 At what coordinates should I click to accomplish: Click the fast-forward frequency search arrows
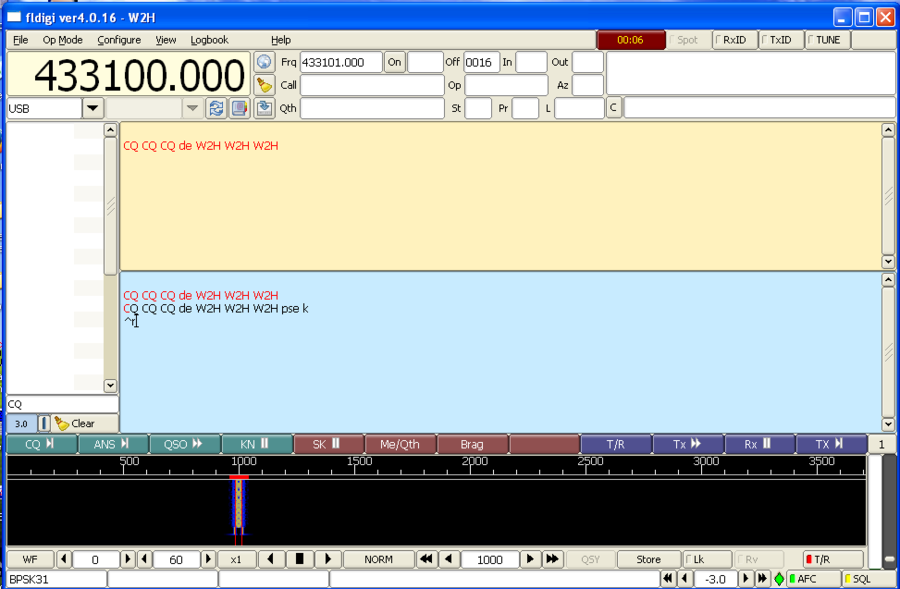pyautogui.click(x=552, y=560)
